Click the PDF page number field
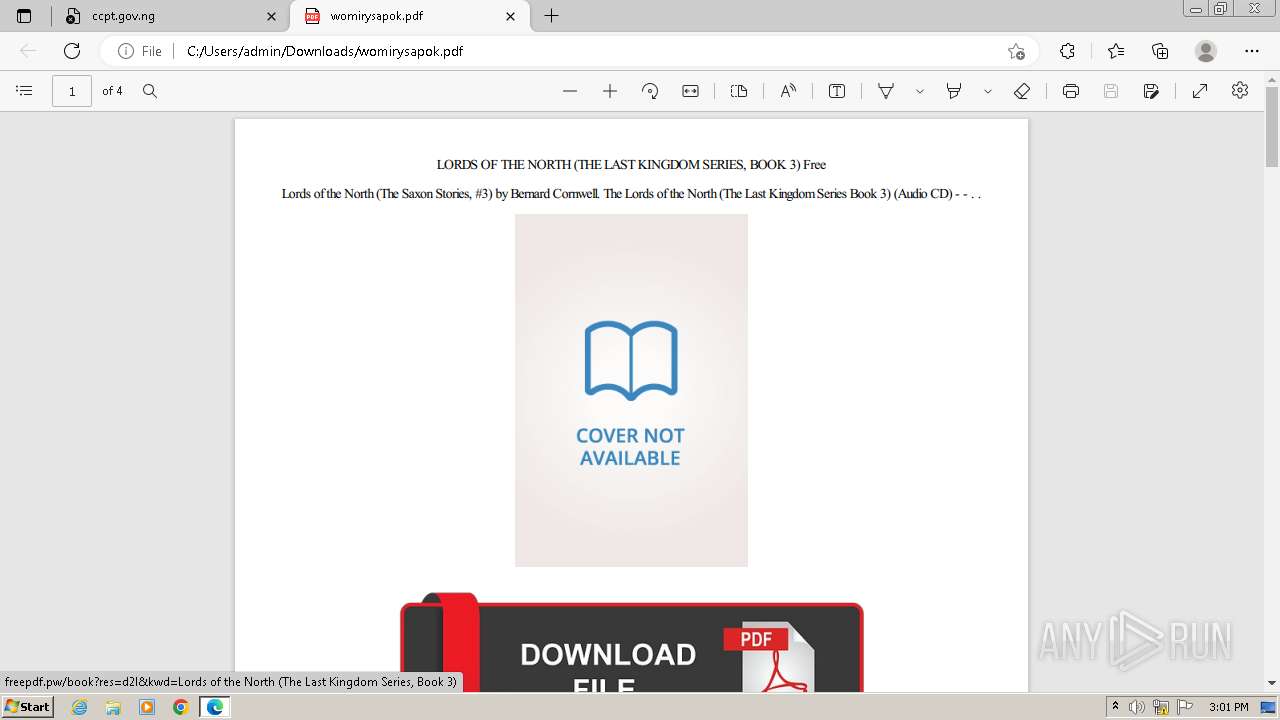The height and width of the screenshot is (720, 1280). tap(72, 91)
